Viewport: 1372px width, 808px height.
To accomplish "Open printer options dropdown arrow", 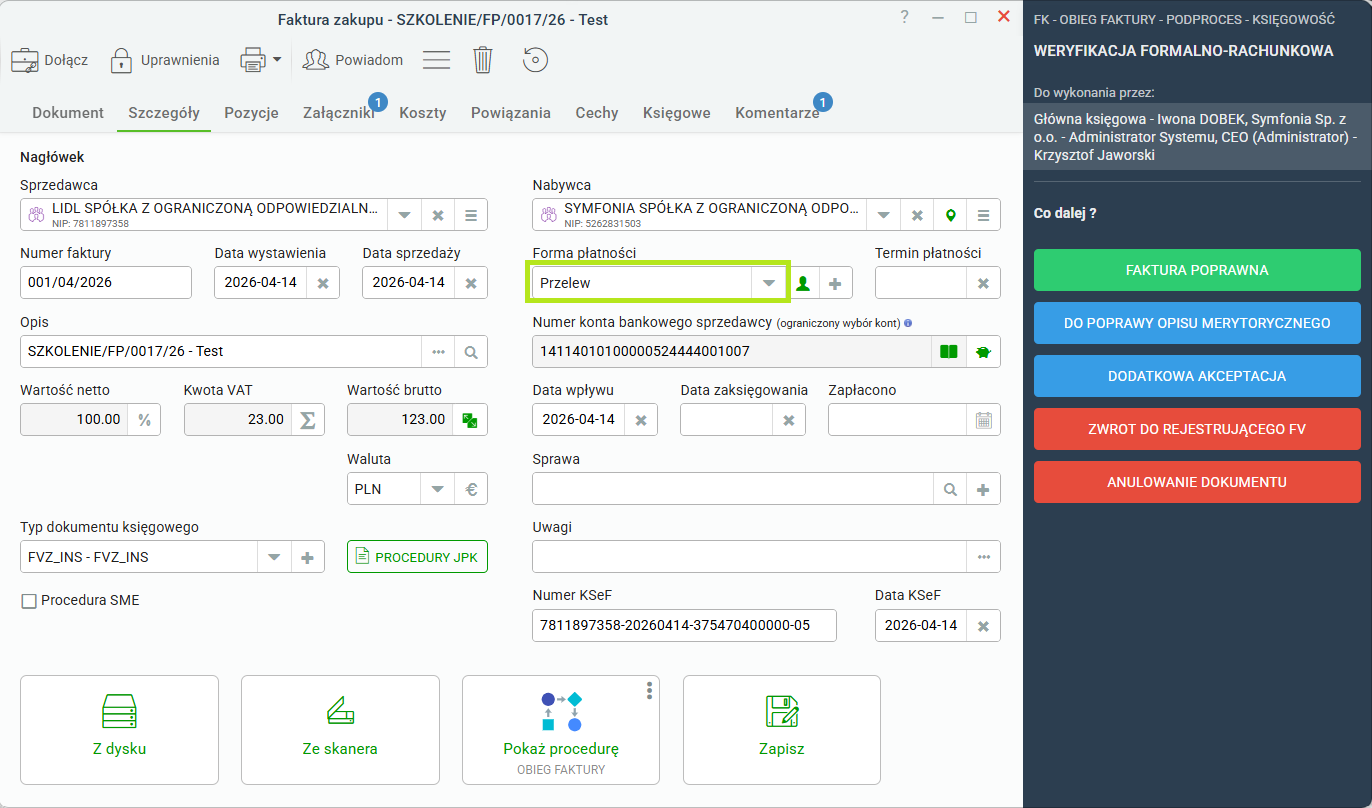I will 277,60.
